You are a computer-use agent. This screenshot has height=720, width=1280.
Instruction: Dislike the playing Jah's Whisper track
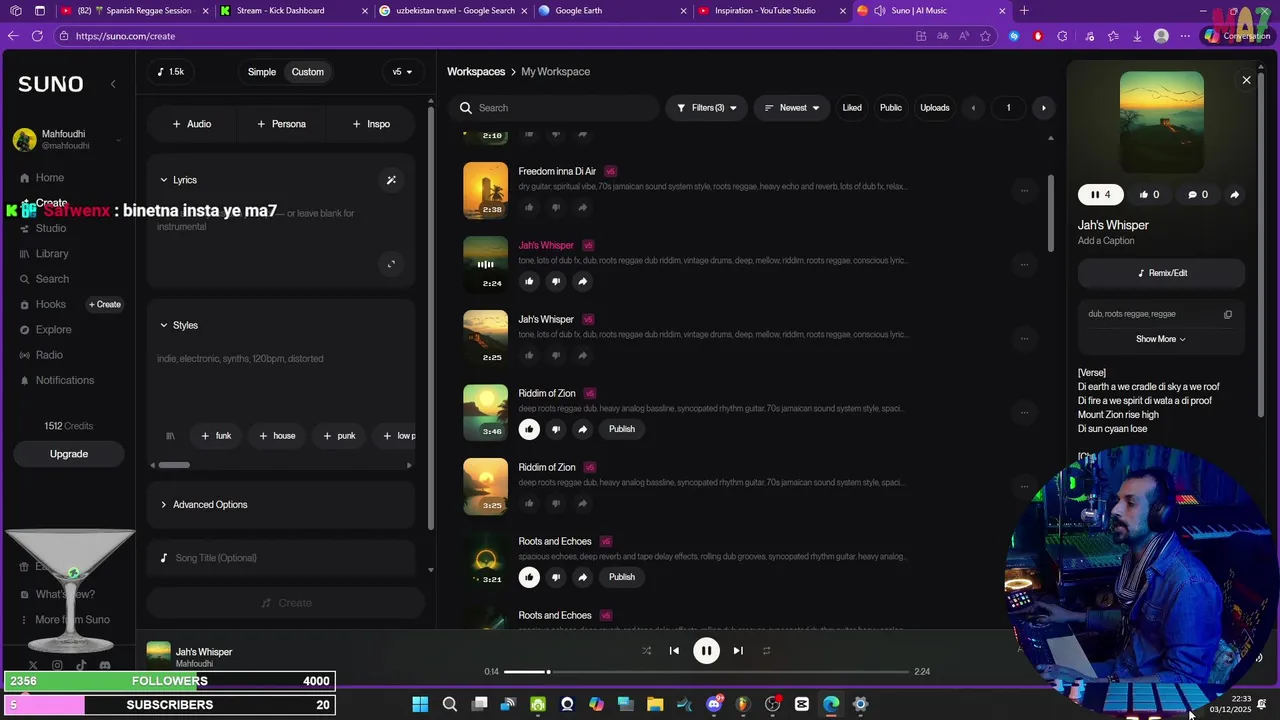pos(556,281)
